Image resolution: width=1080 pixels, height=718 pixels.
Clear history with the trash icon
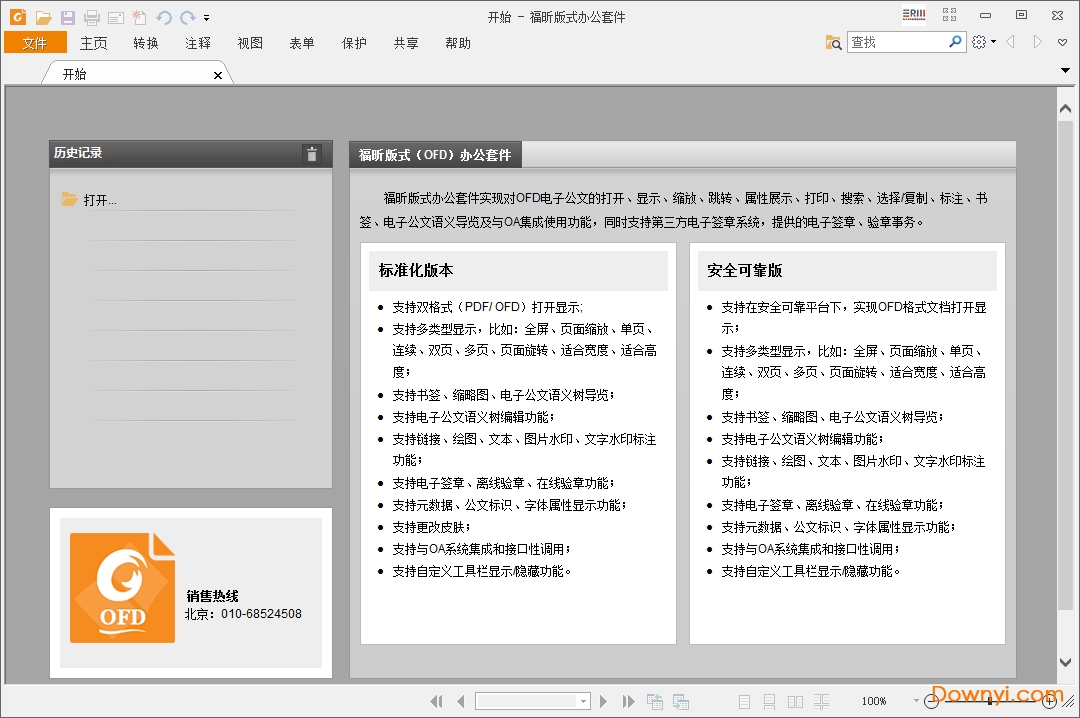[312, 154]
